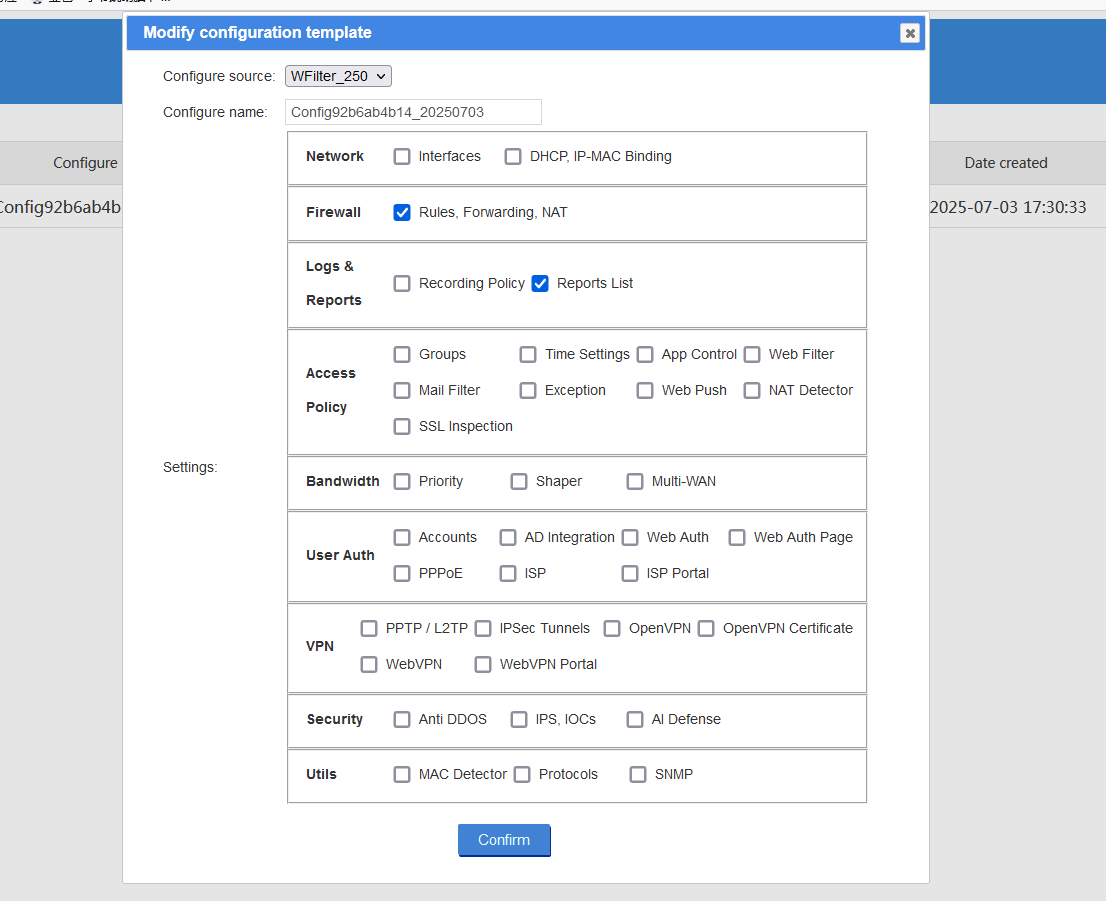Viewport: 1106px width, 901px height.
Task: Check the ISP option
Action: point(508,574)
